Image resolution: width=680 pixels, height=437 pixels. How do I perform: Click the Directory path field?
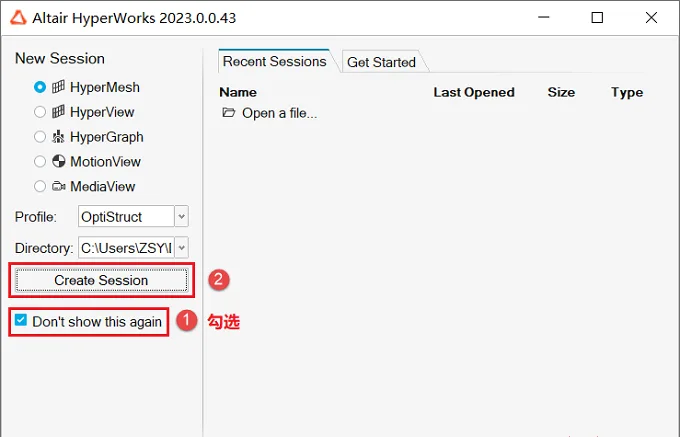[126, 248]
